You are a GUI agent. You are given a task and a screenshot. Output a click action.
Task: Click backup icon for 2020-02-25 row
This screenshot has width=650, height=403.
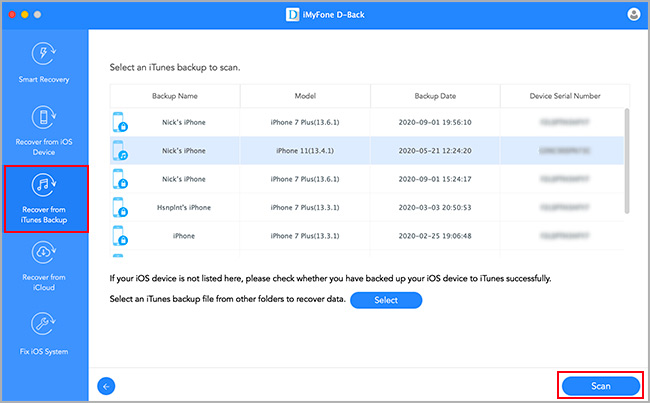[x=120, y=236]
